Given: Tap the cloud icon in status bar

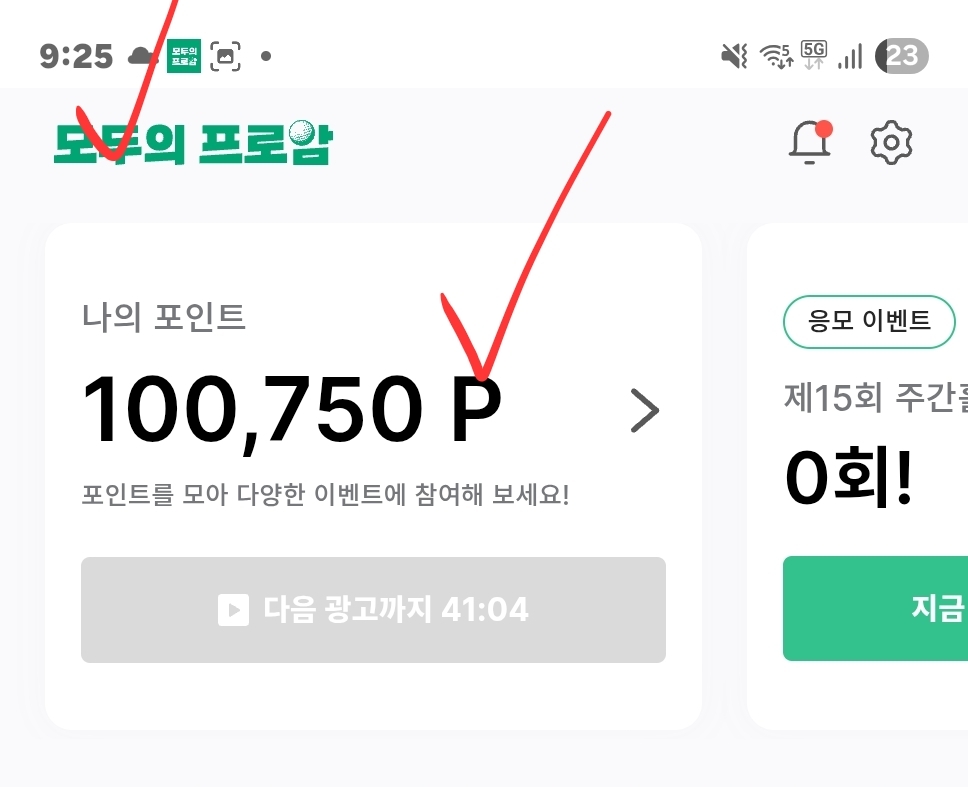Looking at the screenshot, I should pos(144,56).
